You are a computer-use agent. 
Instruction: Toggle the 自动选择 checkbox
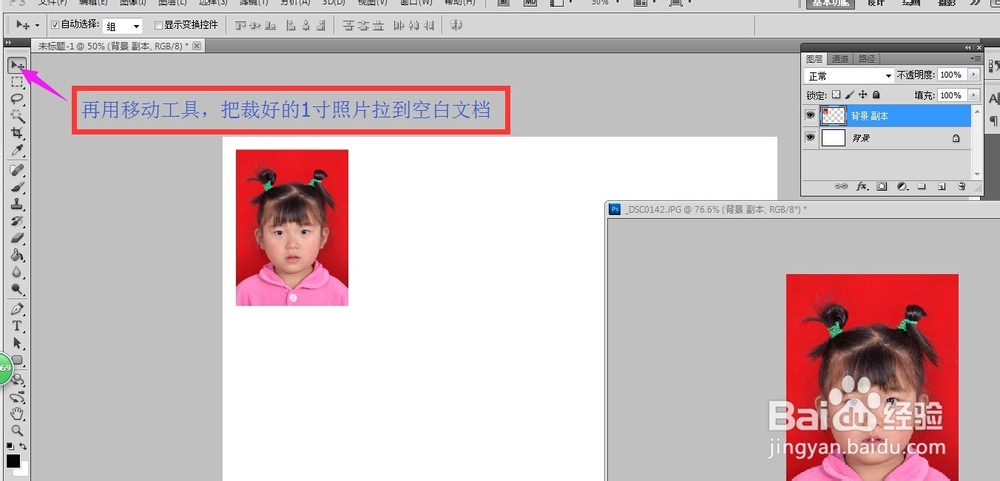[55, 25]
